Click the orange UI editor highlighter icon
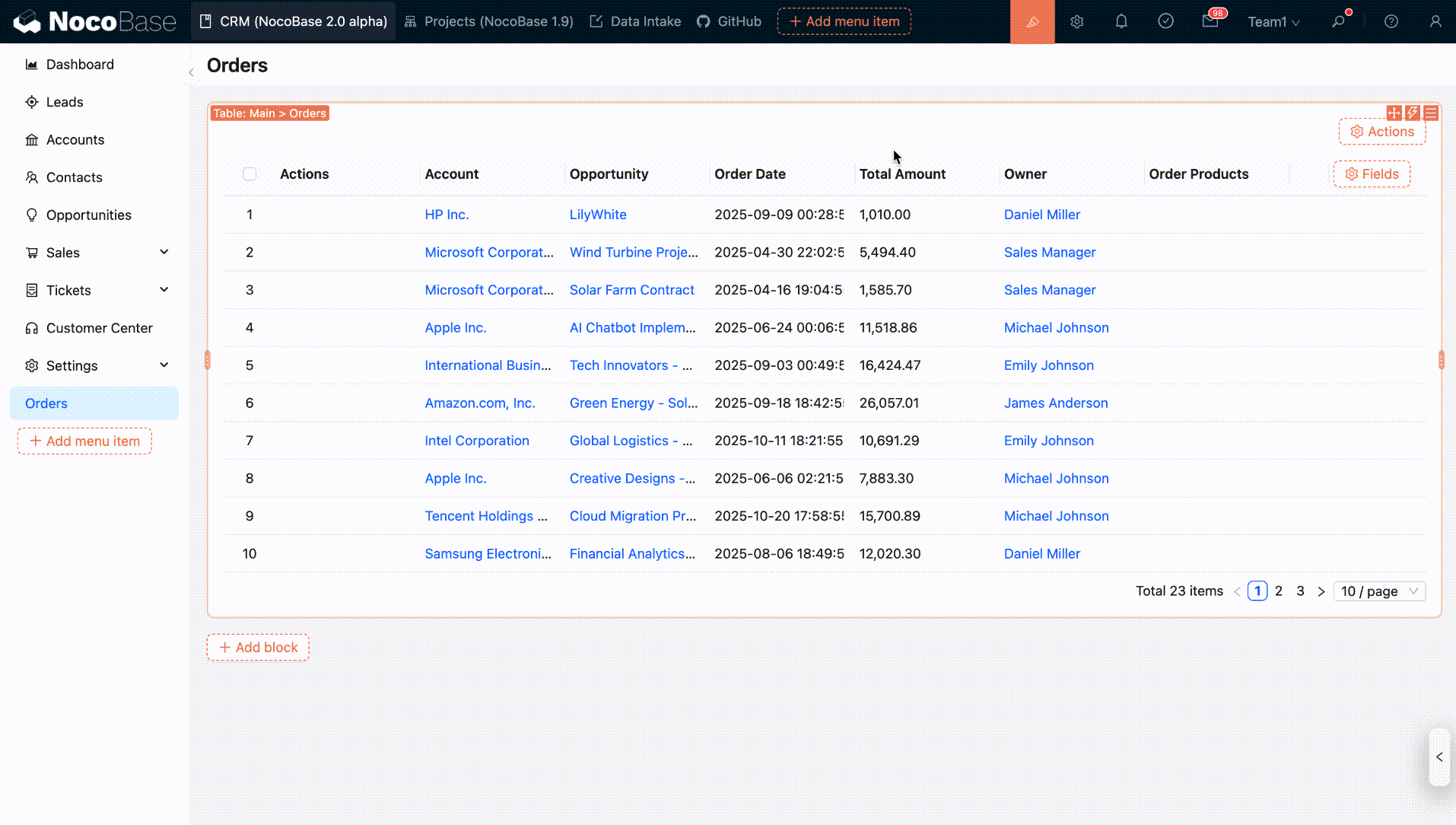Viewport: 1456px width, 825px height. pos(1032,22)
